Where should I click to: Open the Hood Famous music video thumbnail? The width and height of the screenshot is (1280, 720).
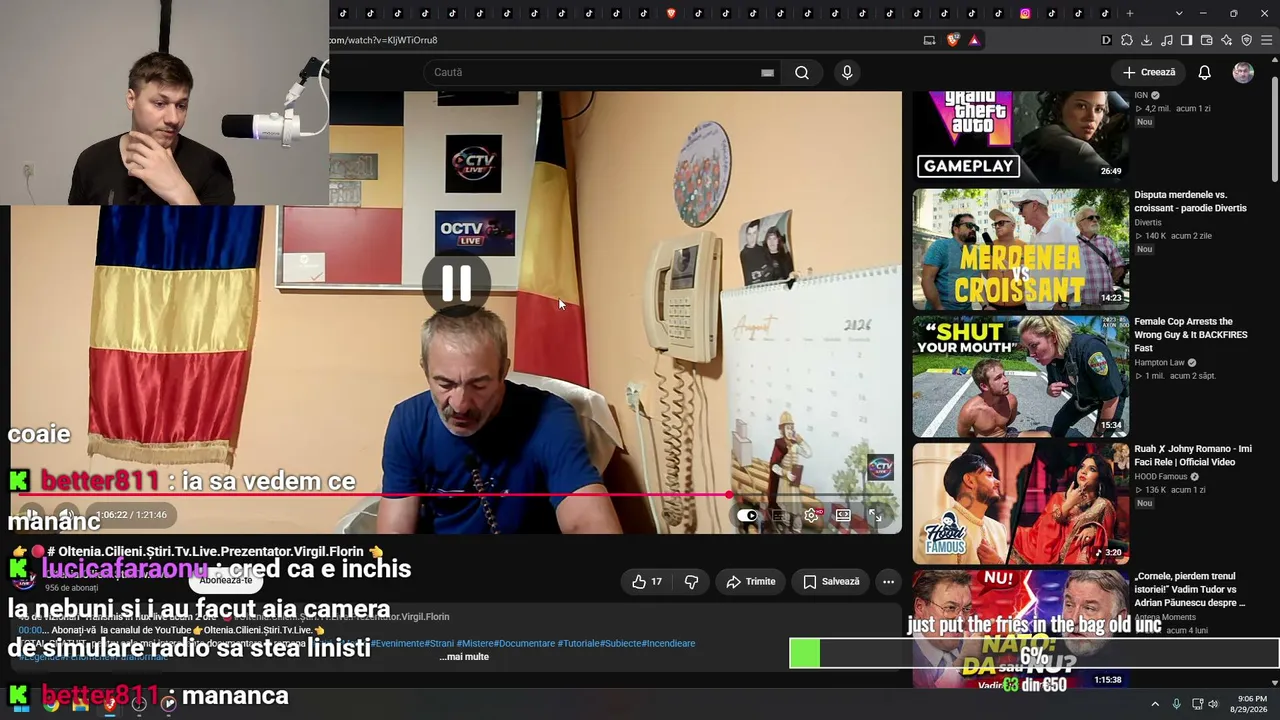click(x=1020, y=503)
